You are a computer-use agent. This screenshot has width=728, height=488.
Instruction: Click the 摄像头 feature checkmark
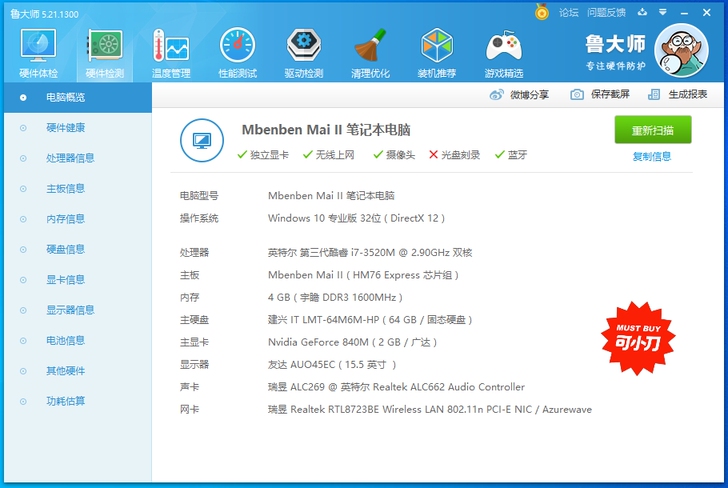(x=378, y=155)
